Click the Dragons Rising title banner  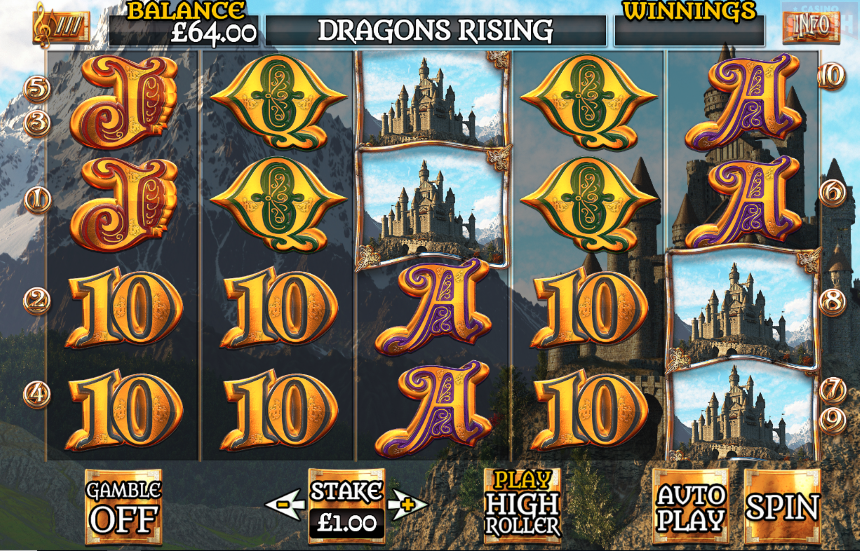point(435,30)
